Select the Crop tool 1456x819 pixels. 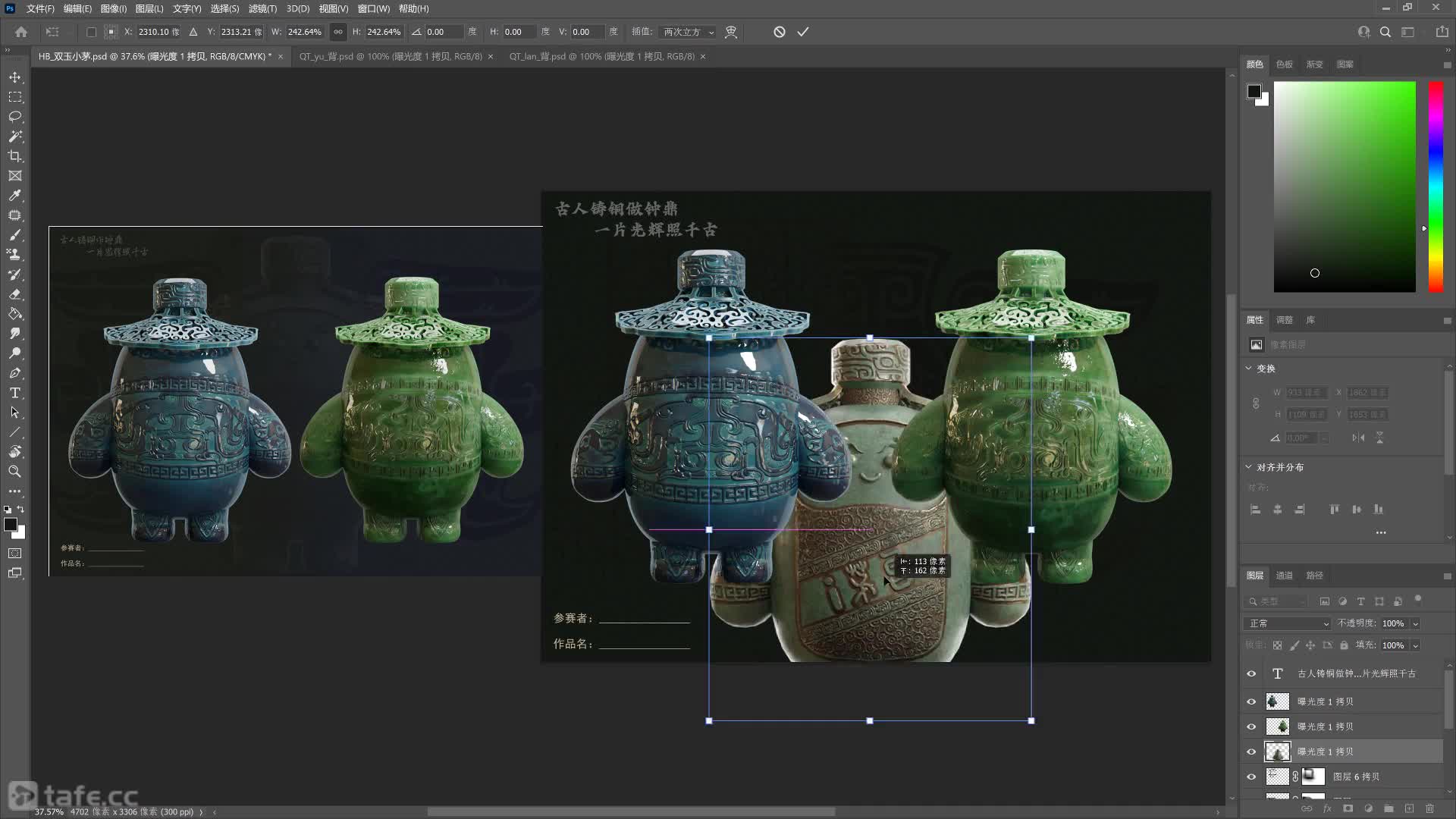pos(15,156)
